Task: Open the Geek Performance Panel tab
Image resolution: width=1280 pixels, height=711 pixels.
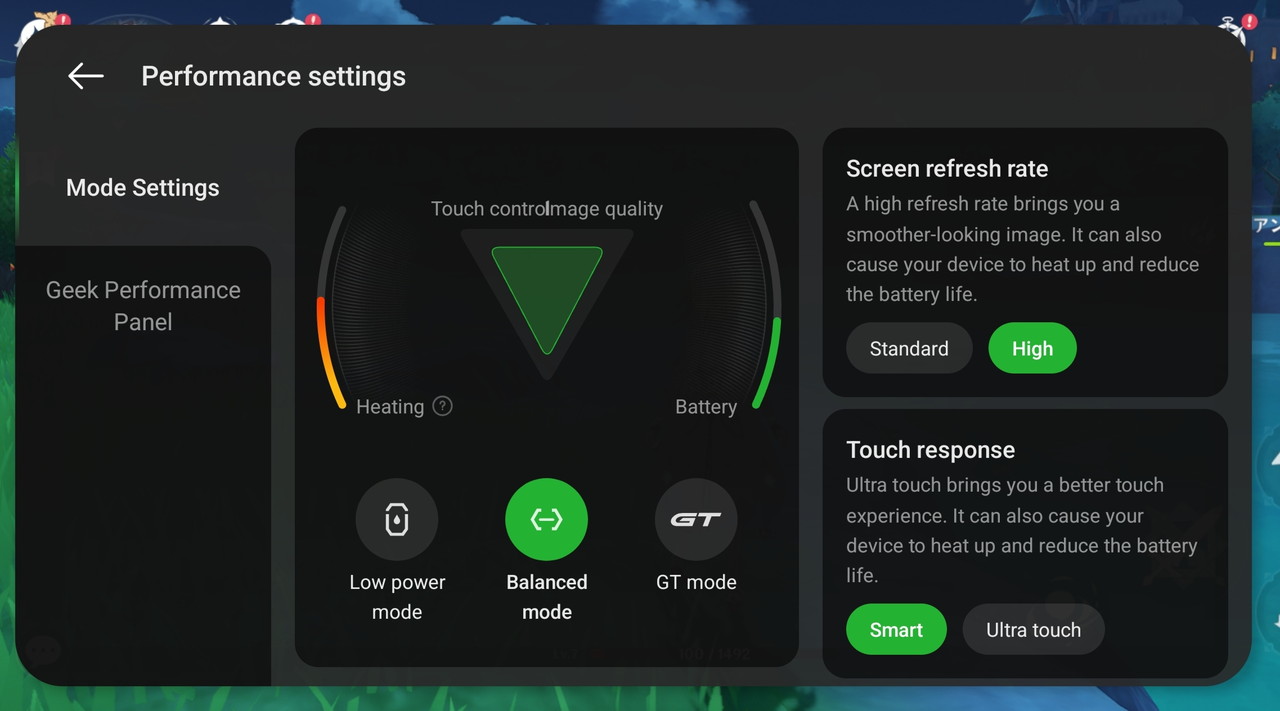Action: [x=143, y=306]
